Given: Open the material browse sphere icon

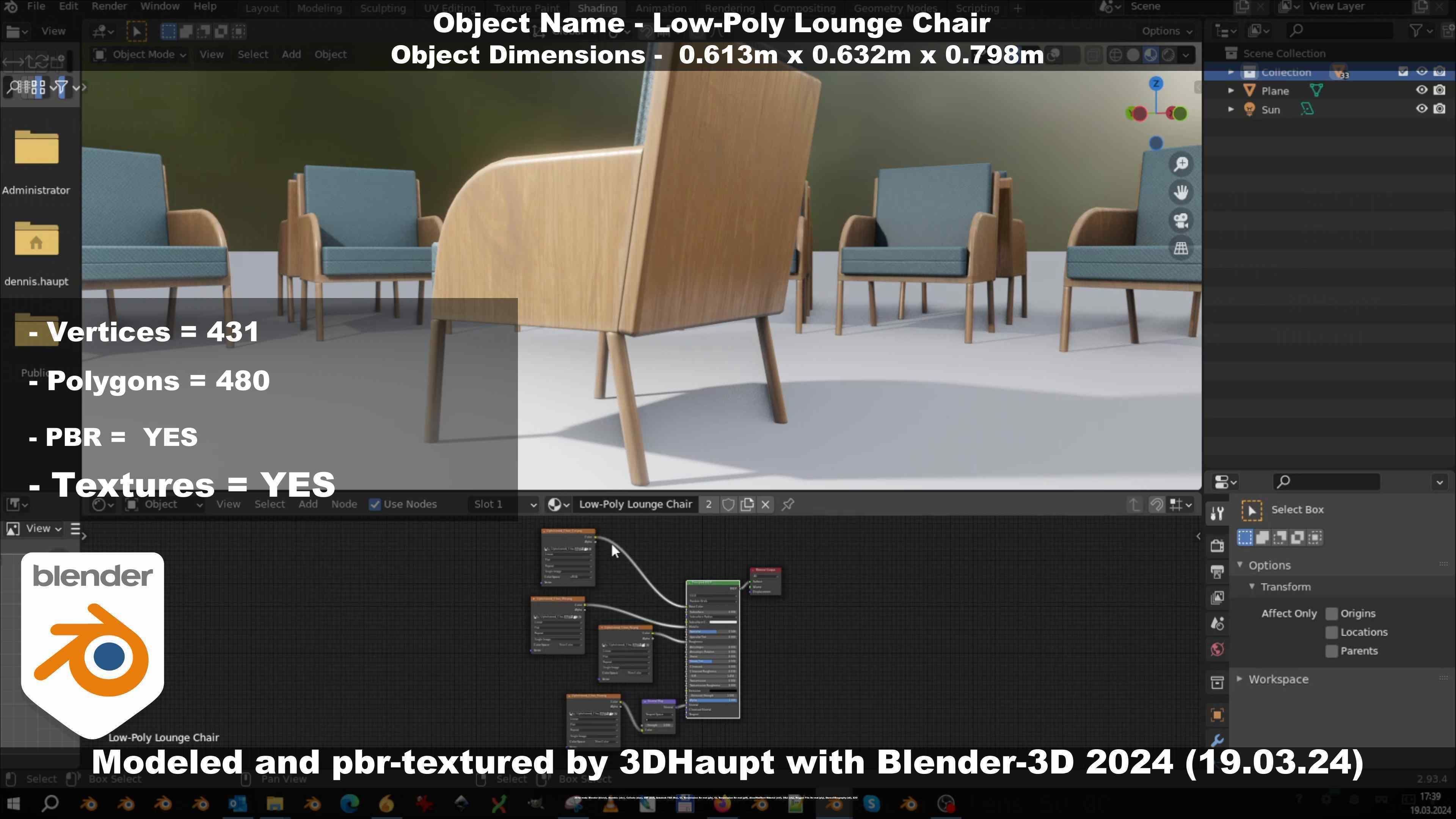Looking at the screenshot, I should [558, 504].
